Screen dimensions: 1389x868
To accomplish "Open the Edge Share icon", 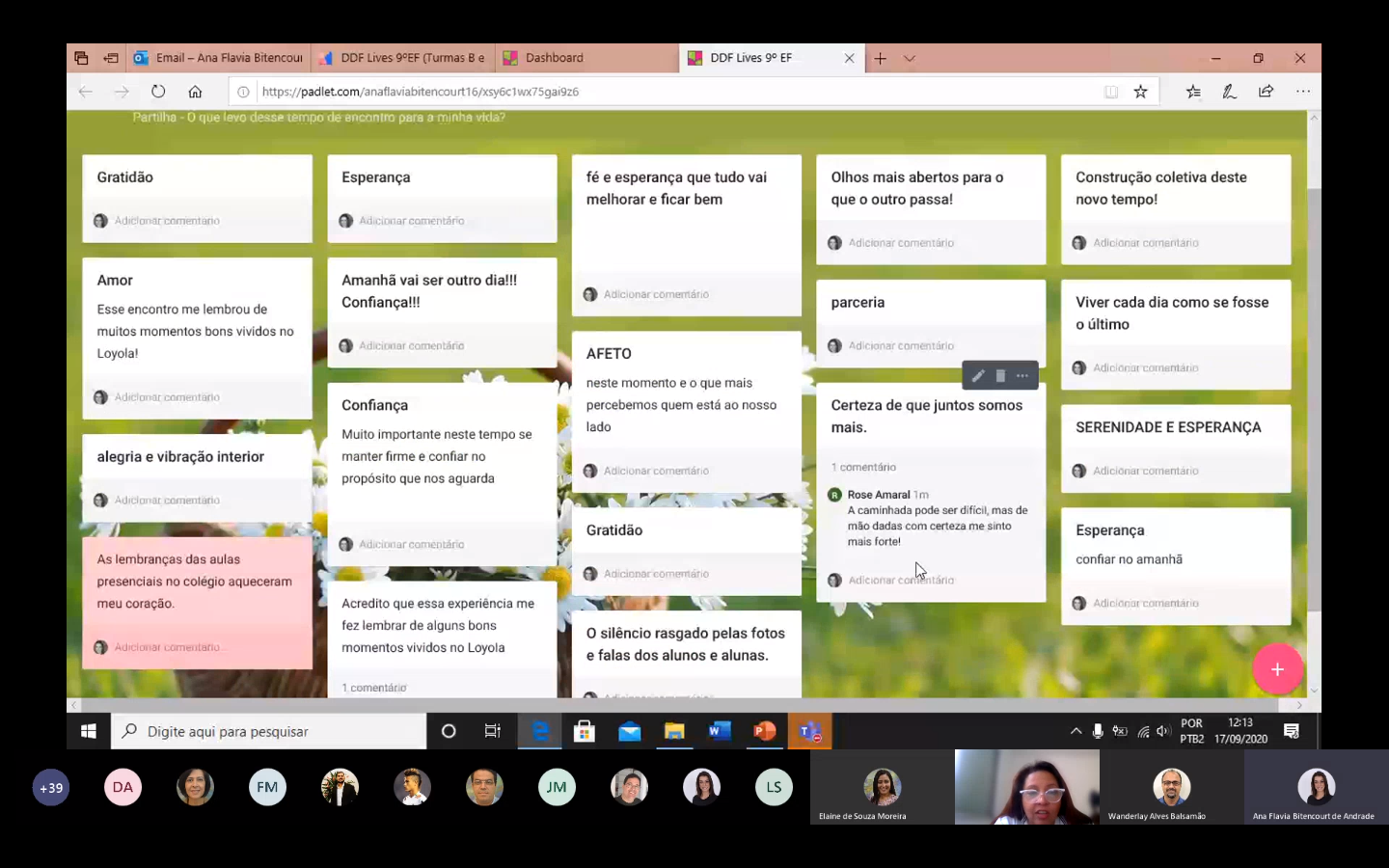I will [x=1266, y=92].
